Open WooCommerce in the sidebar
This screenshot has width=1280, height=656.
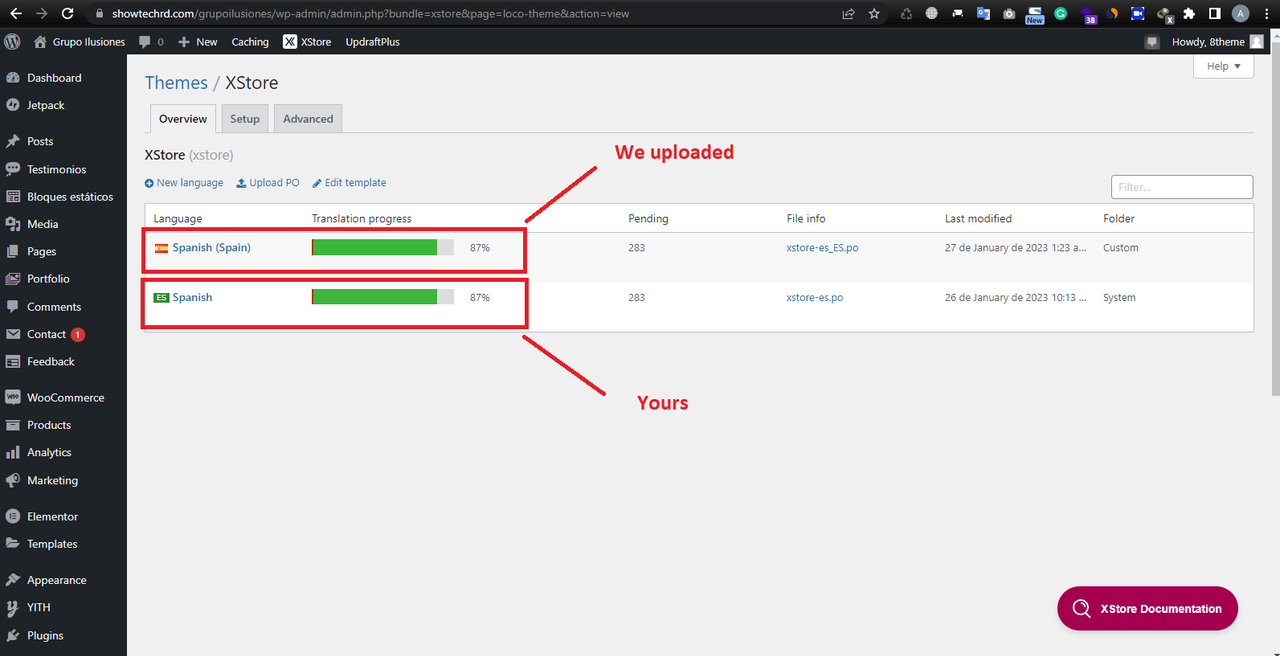point(63,397)
